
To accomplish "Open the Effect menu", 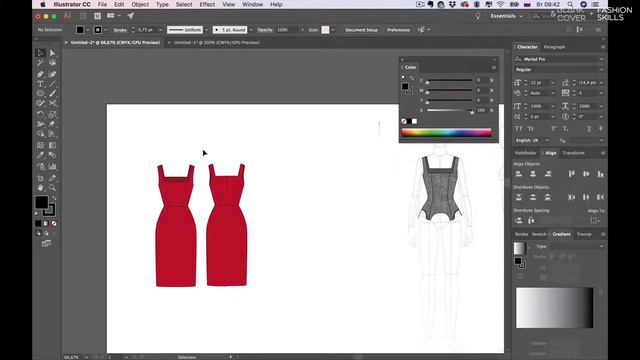I will click(207, 4).
